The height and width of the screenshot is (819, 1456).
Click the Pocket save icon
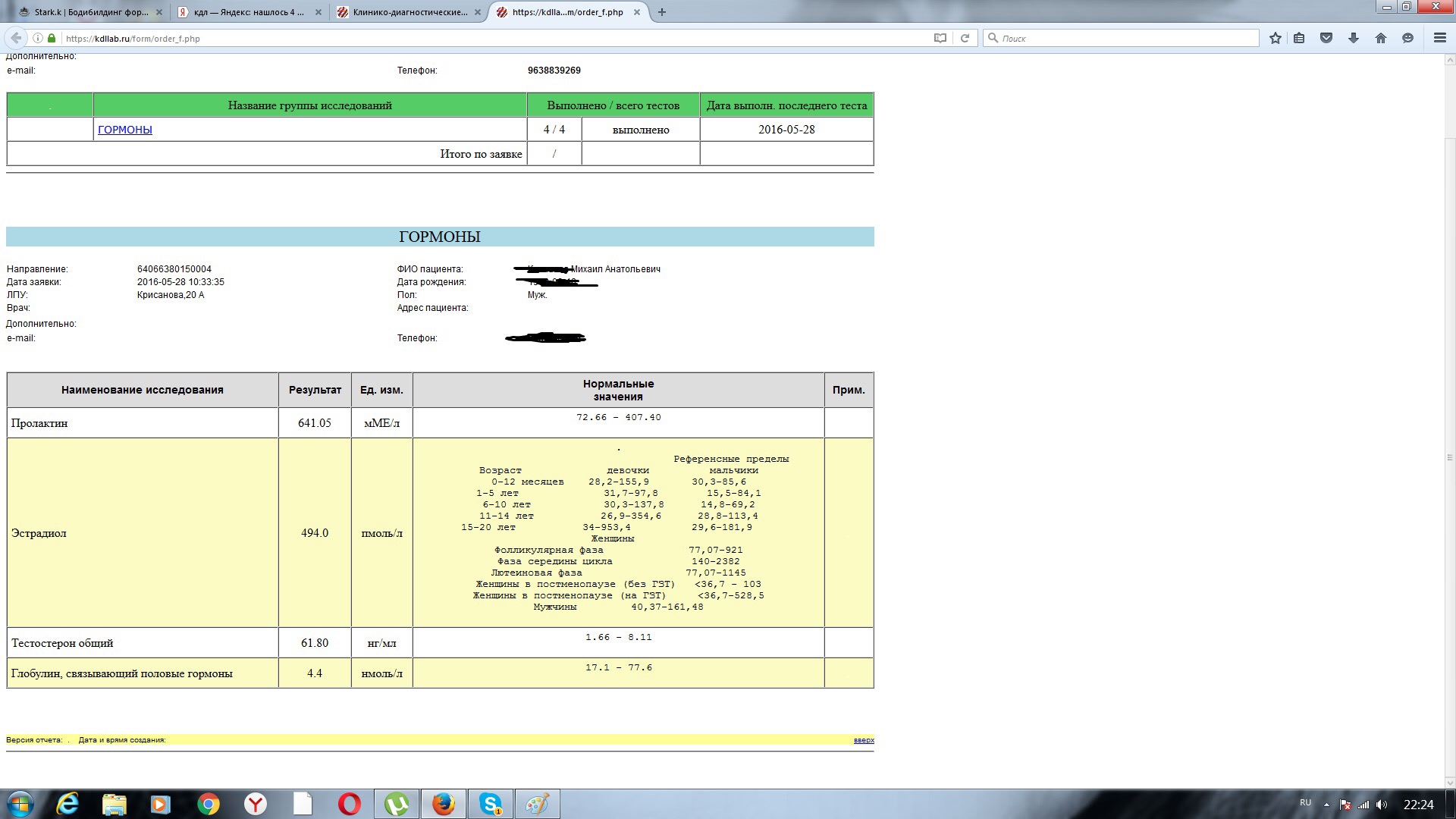[x=1326, y=38]
